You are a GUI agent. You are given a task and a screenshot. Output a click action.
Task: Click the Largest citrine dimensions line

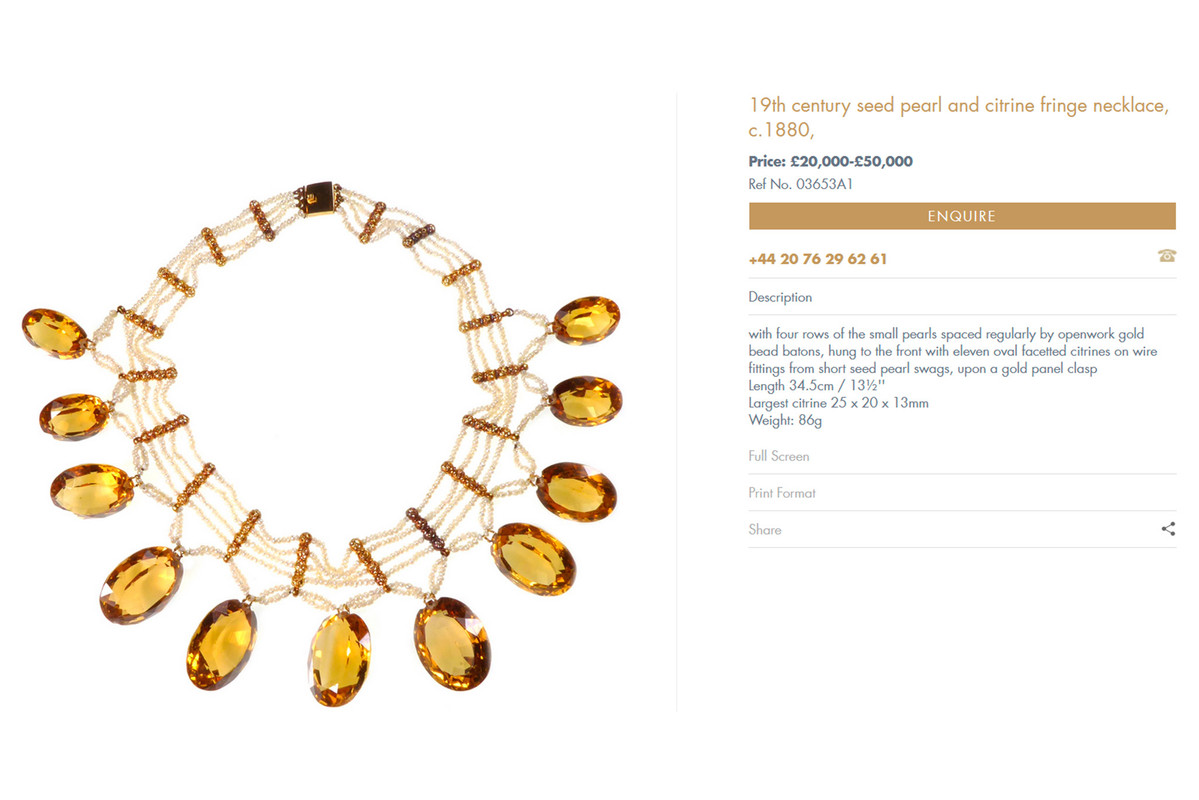point(838,403)
